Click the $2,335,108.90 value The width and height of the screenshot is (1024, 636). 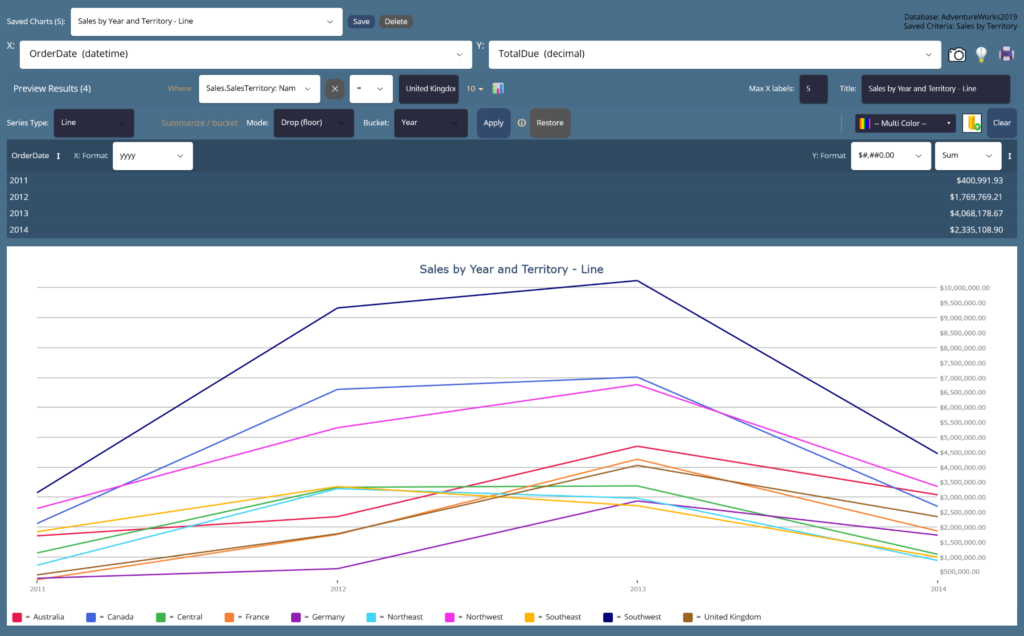point(976,230)
